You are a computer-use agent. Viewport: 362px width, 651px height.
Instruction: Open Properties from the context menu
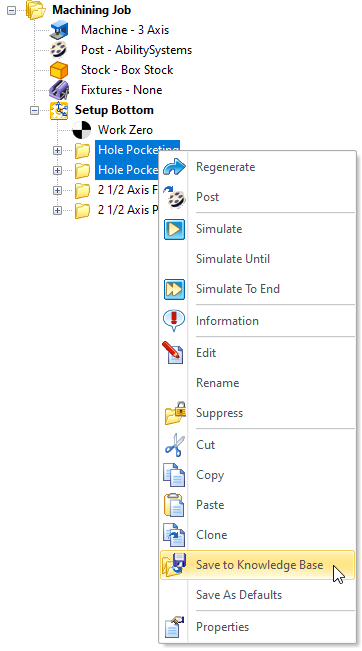(257, 627)
